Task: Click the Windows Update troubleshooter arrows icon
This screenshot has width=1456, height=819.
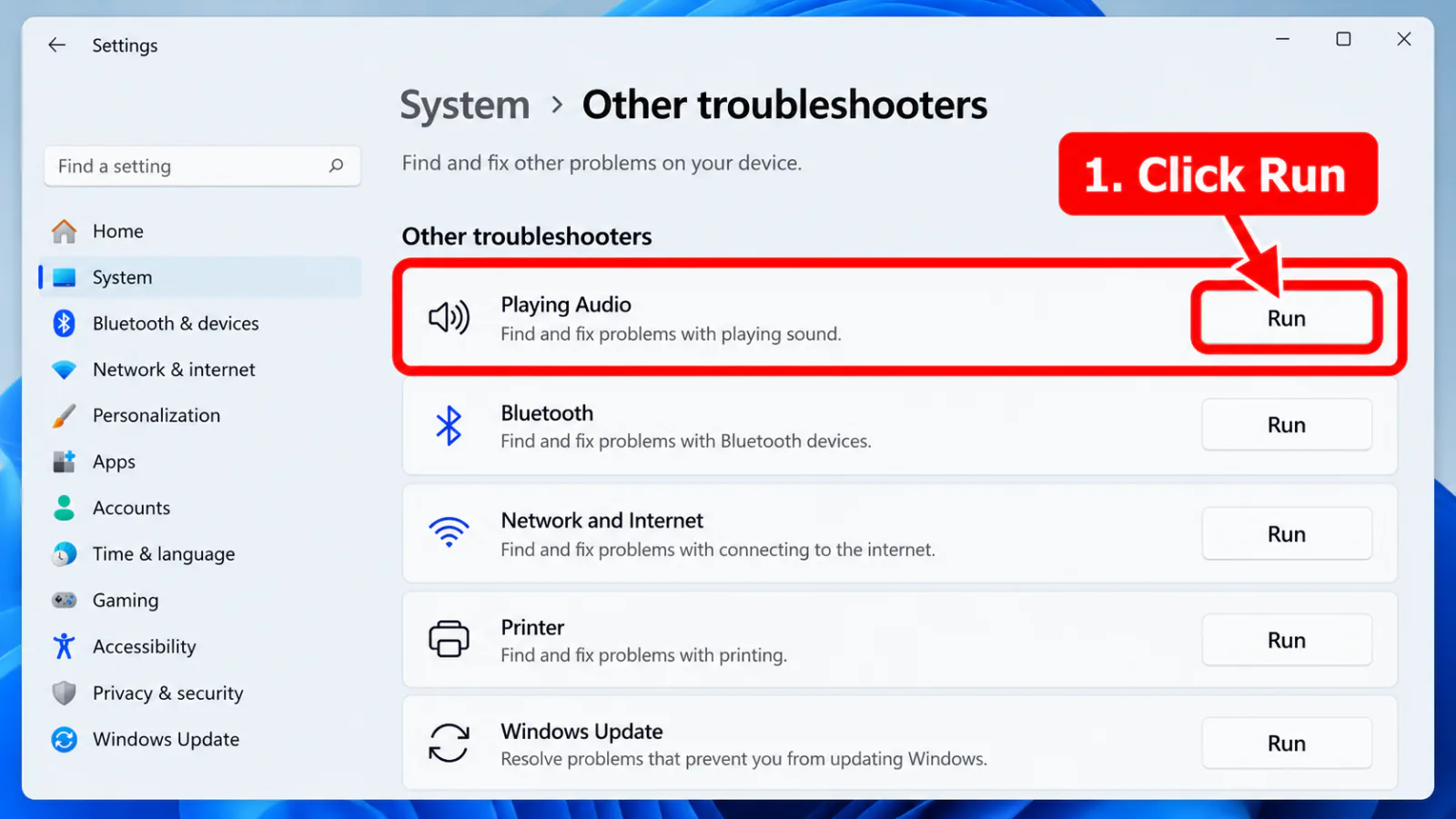Action: [449, 743]
